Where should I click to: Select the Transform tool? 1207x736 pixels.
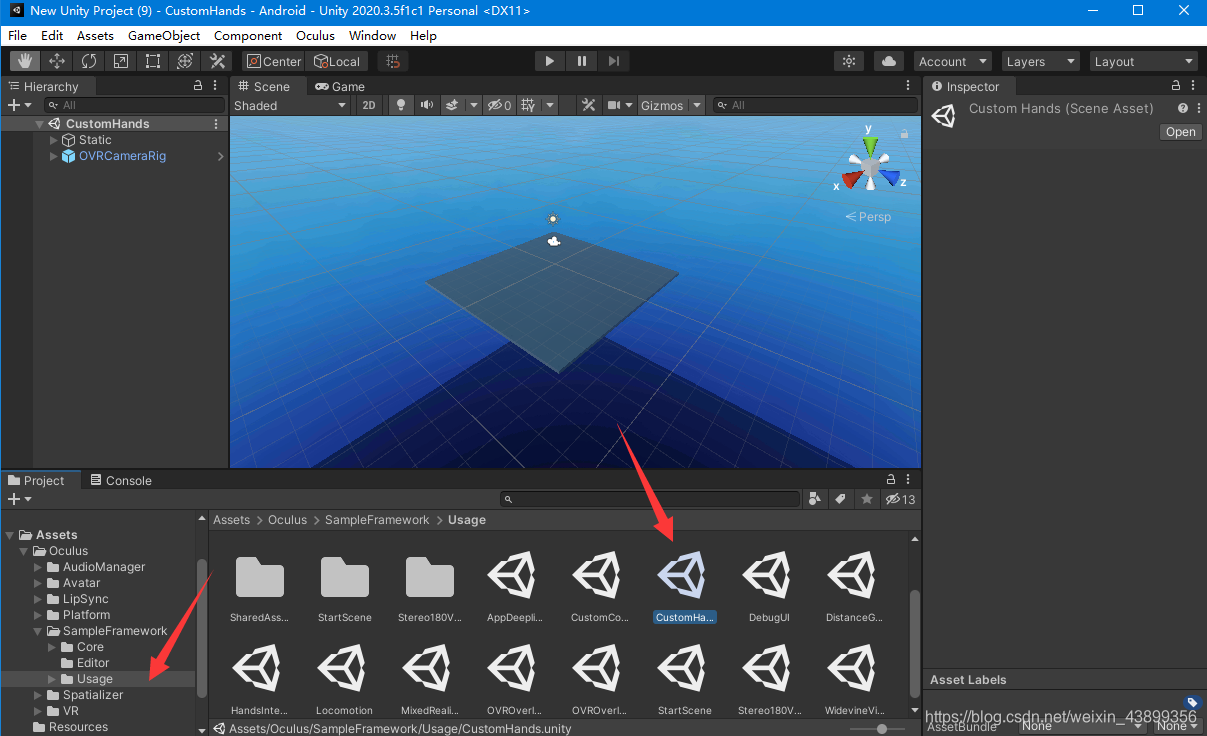click(x=185, y=61)
